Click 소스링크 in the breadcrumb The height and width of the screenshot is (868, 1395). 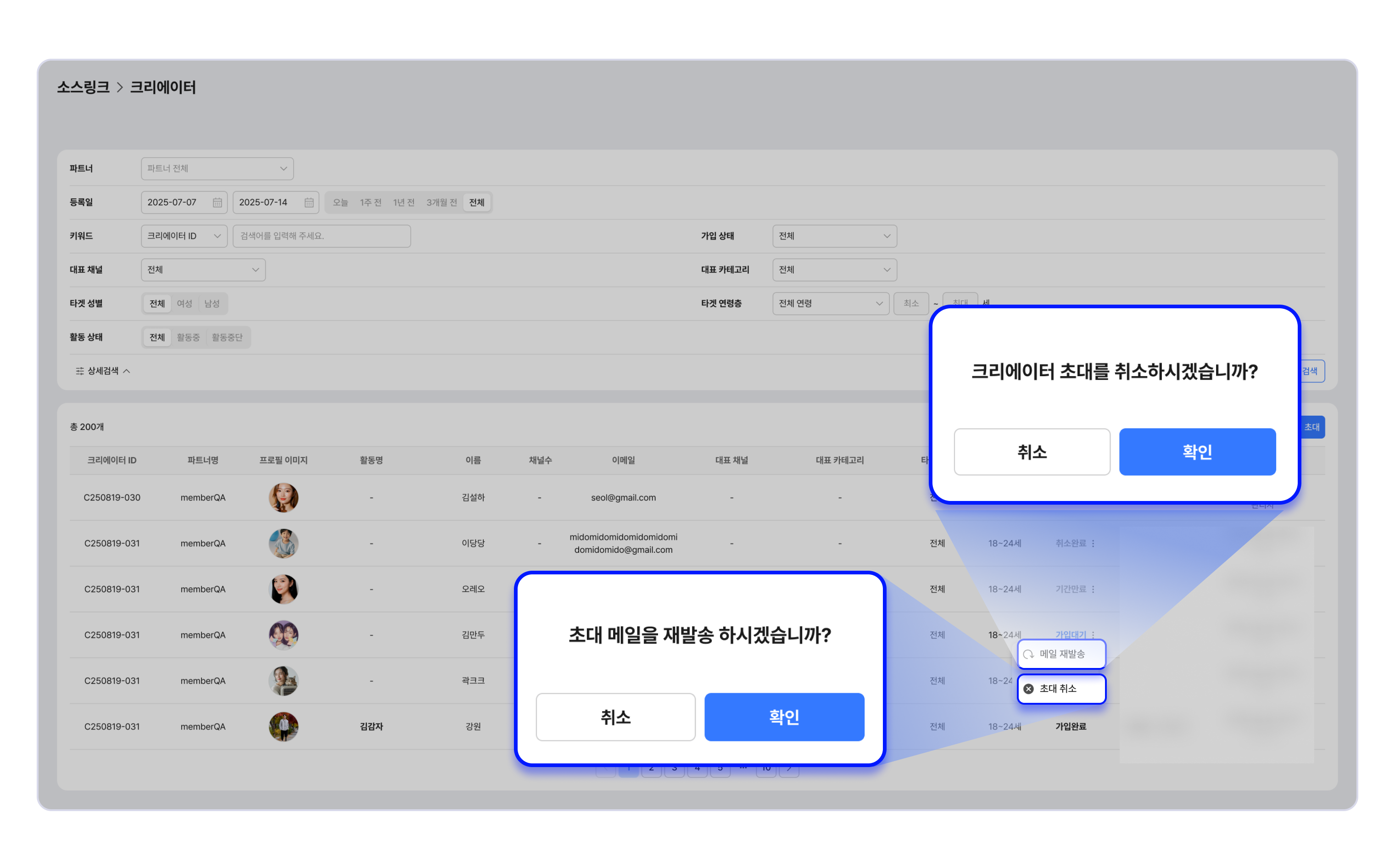83,87
